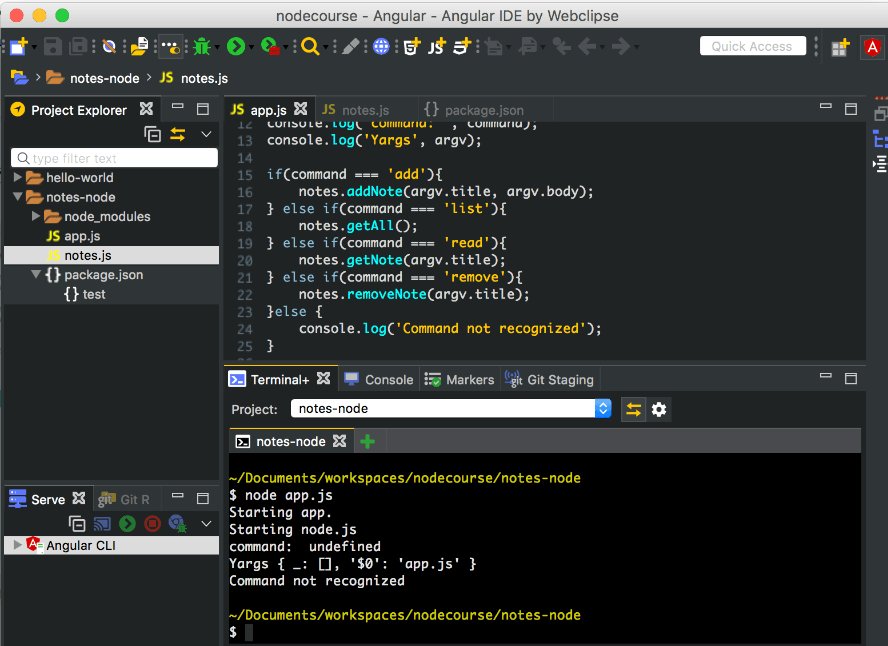Image resolution: width=888 pixels, height=646 pixels.
Task: Expand the hello-world project folder
Action: pos(18,177)
